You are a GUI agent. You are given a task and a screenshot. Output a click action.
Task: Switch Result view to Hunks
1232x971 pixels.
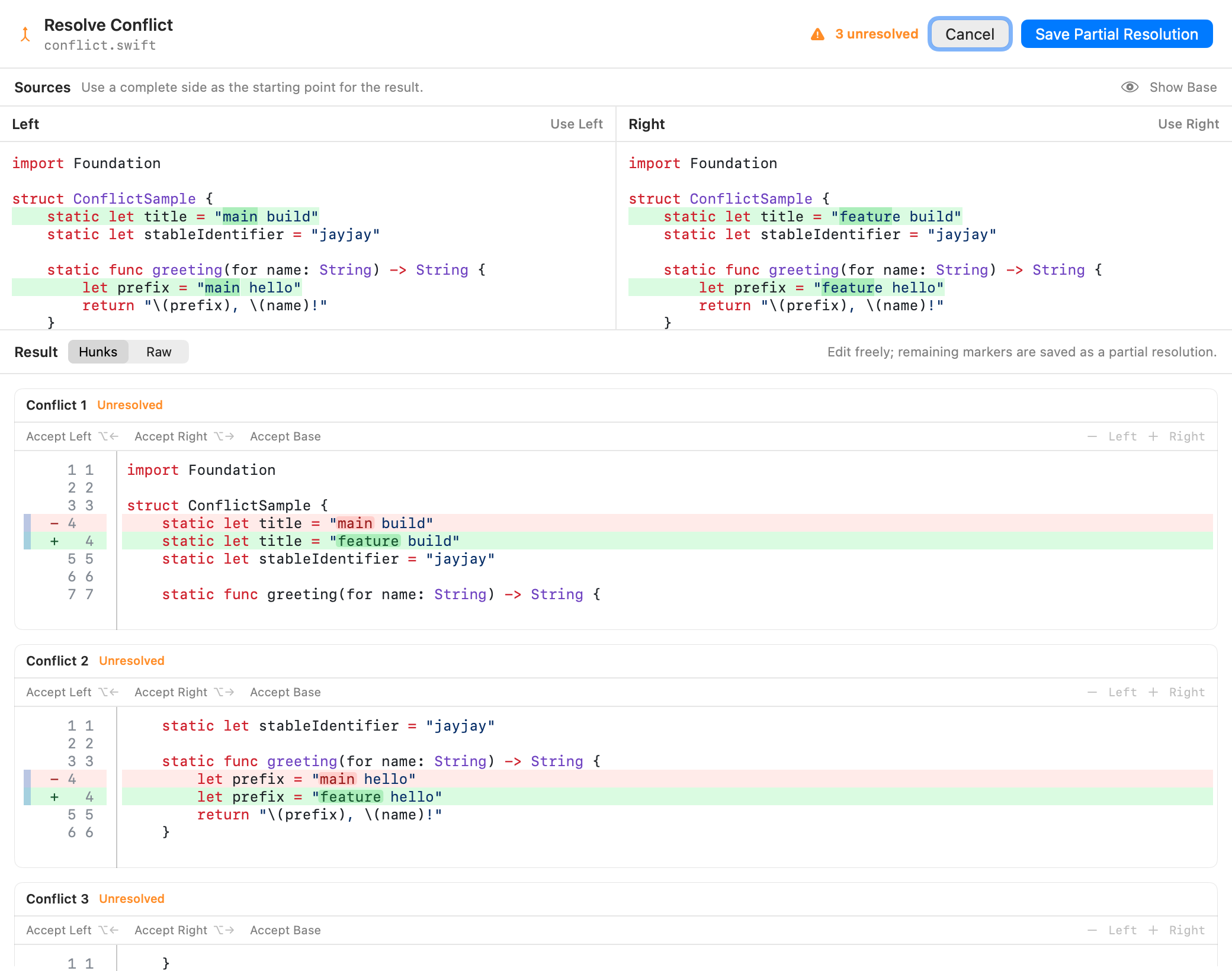pos(98,352)
